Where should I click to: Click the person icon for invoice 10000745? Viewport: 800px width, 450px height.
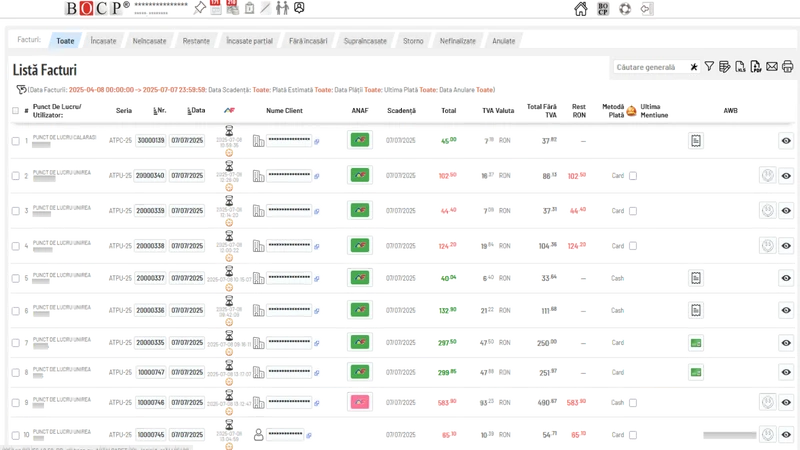pos(259,435)
